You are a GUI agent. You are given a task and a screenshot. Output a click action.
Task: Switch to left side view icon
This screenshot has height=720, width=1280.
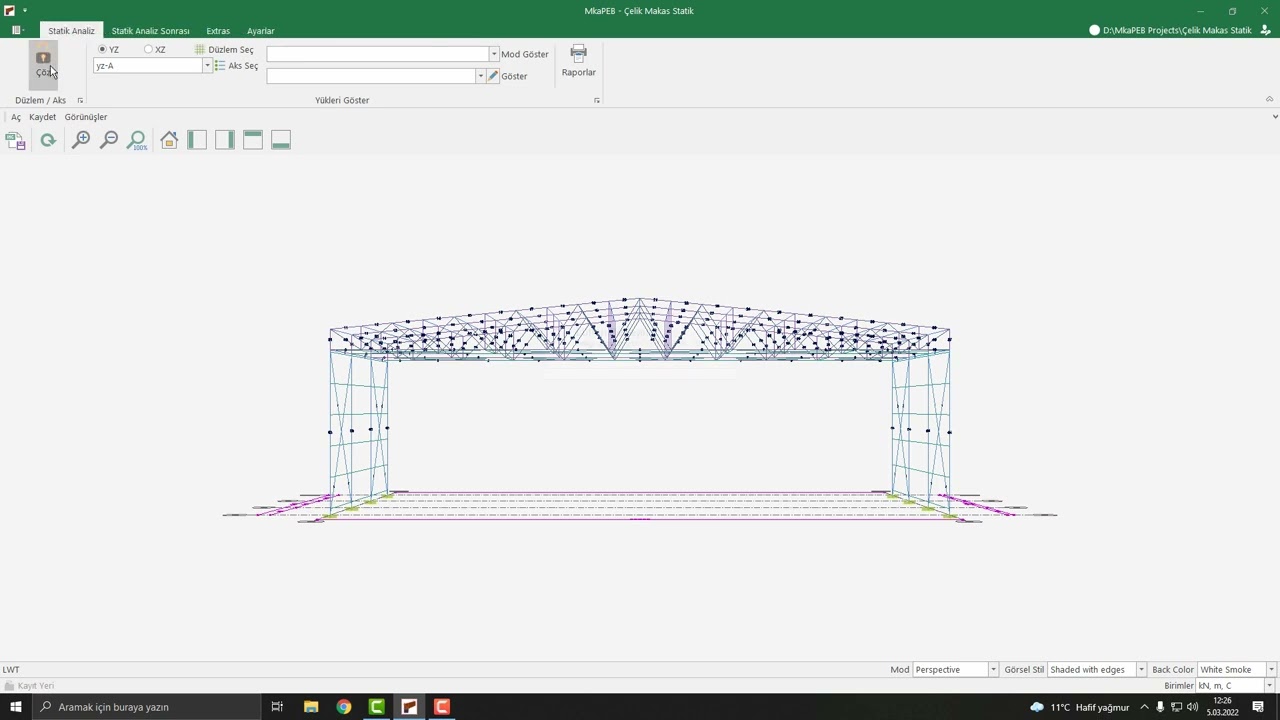(197, 140)
